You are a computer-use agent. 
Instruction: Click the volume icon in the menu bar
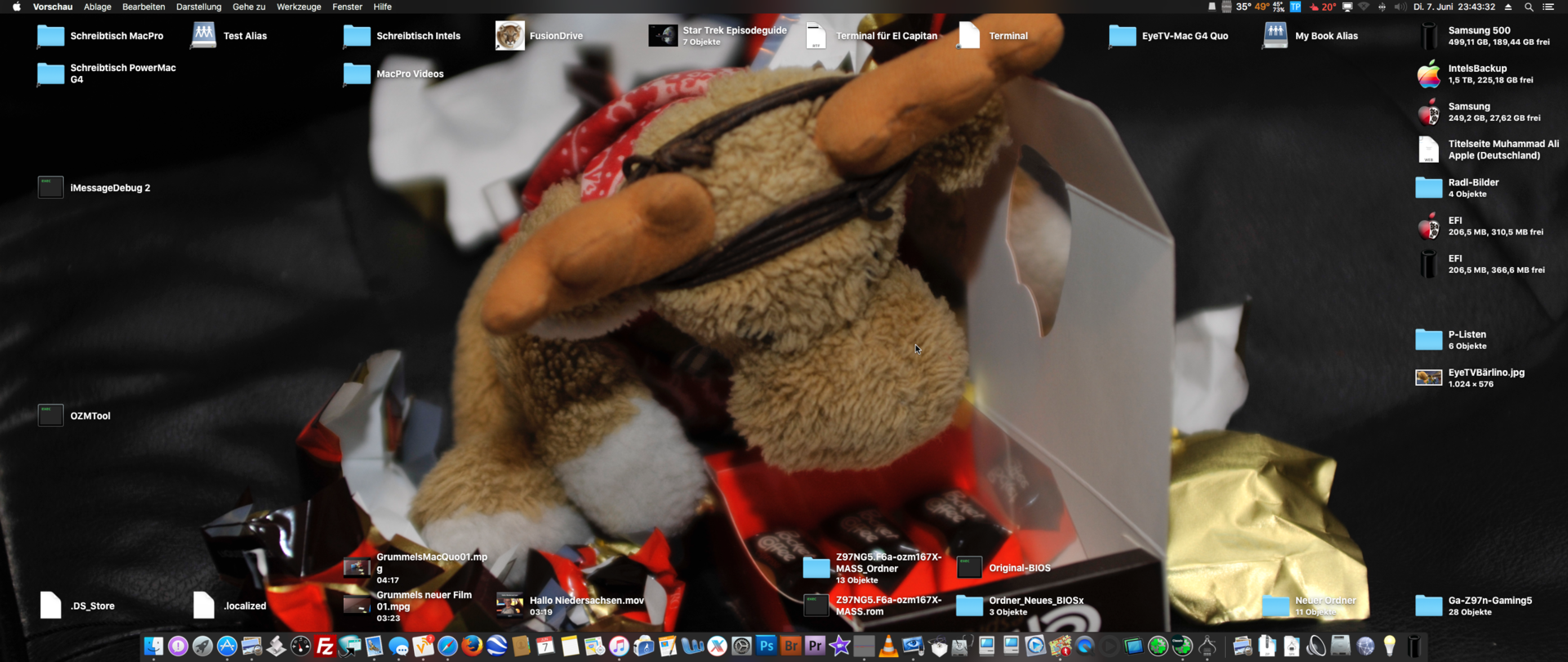click(x=1400, y=7)
